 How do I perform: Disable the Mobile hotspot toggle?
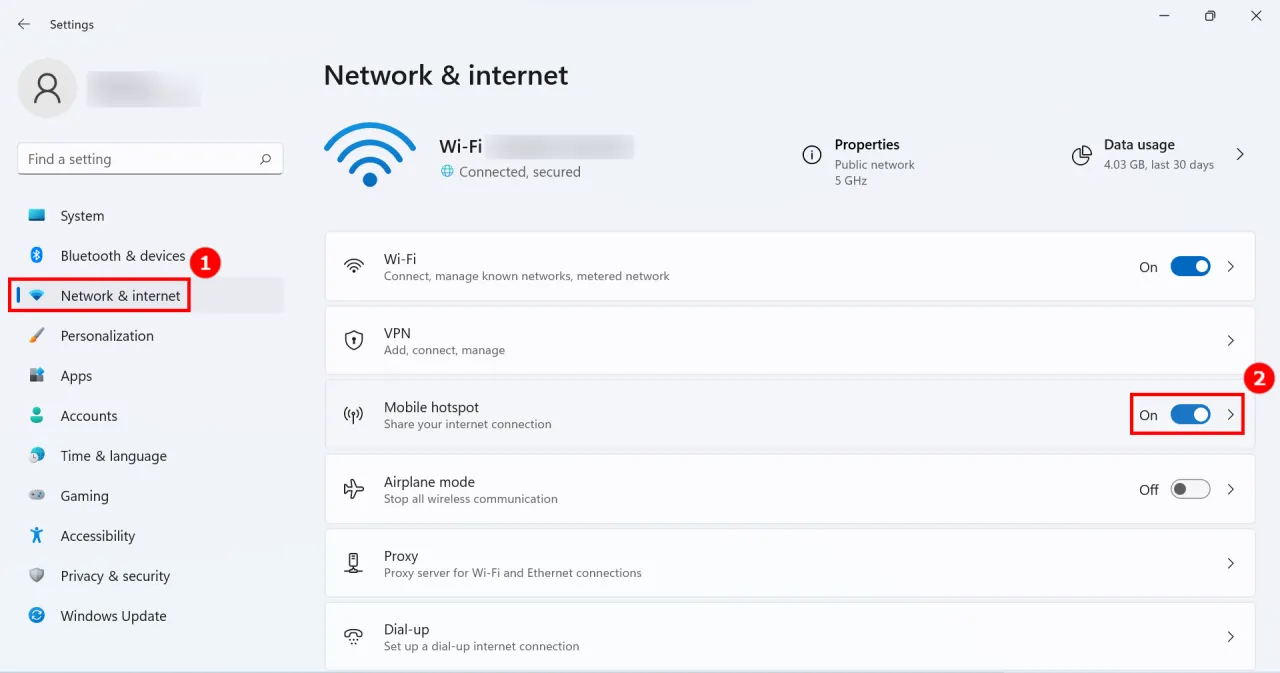click(1190, 415)
